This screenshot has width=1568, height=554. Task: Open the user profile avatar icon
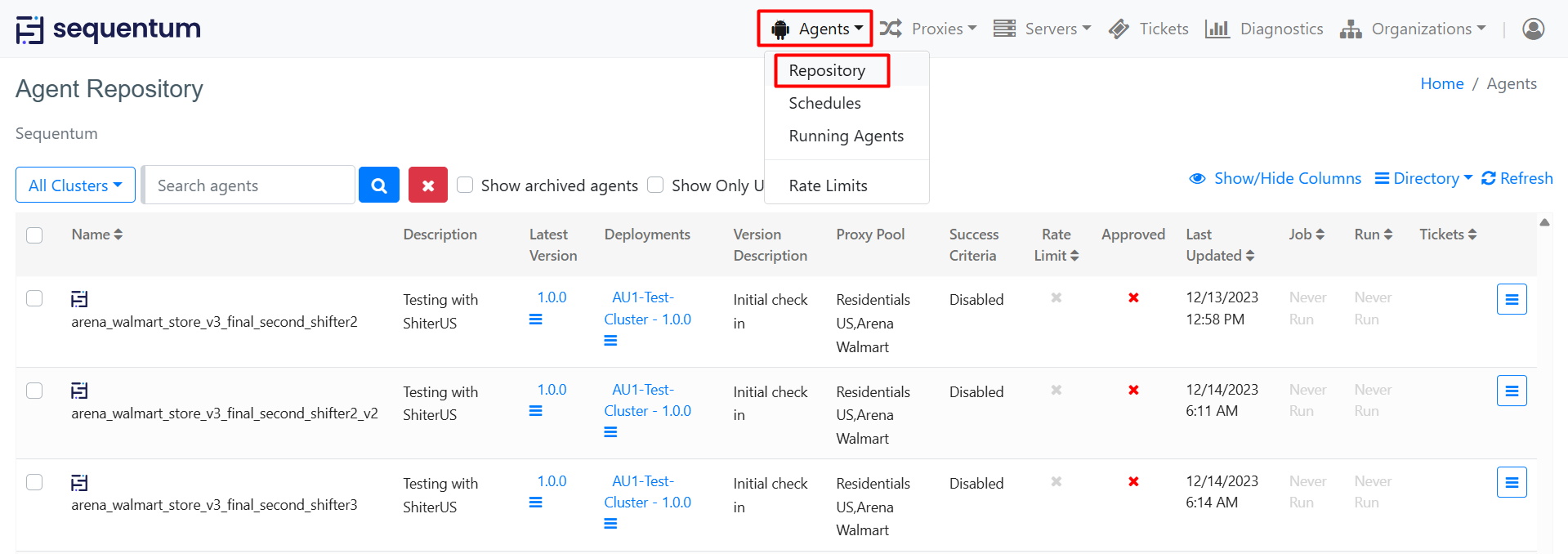1533,29
